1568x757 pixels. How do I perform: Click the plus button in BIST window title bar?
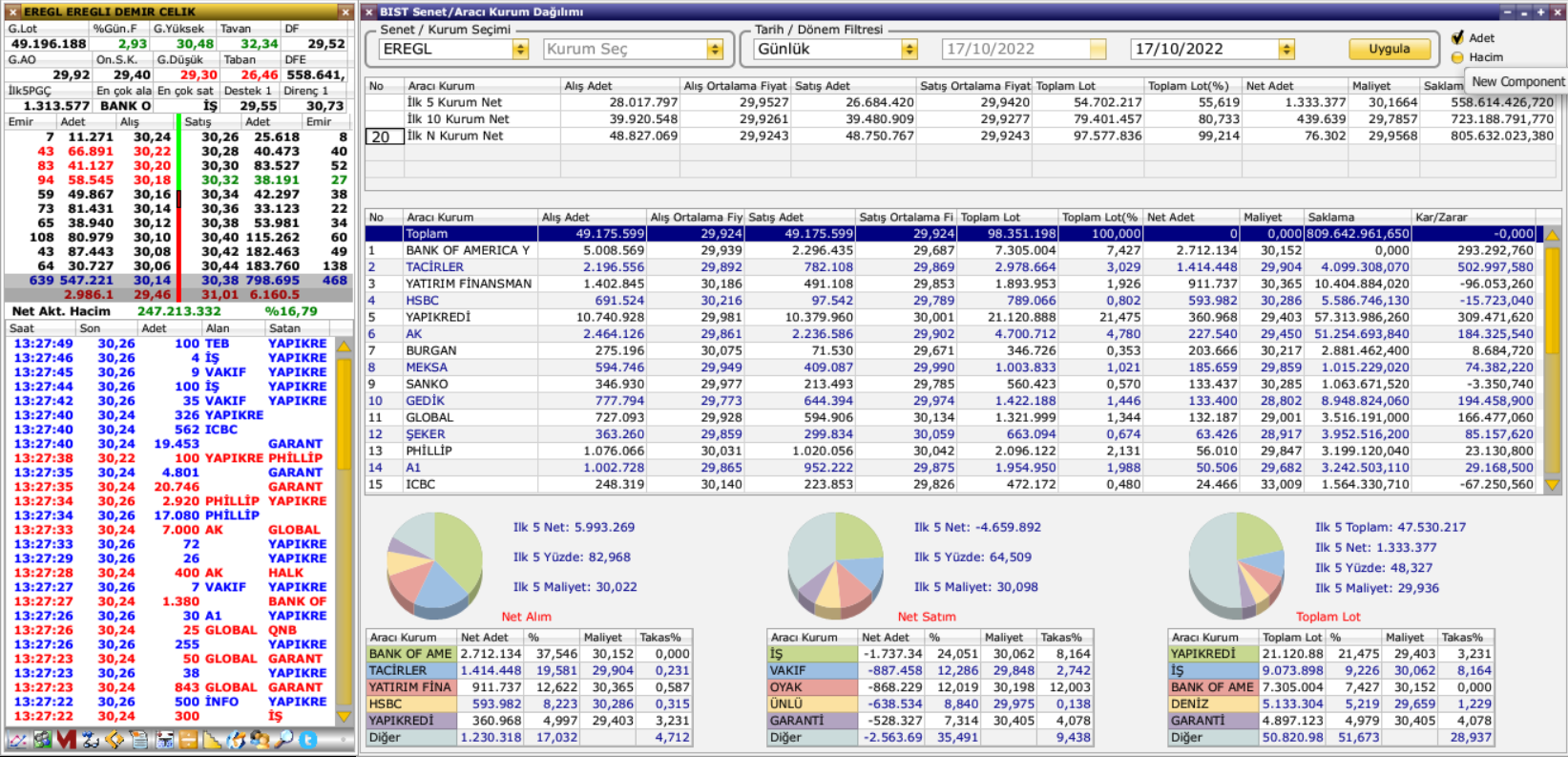[x=1540, y=11]
